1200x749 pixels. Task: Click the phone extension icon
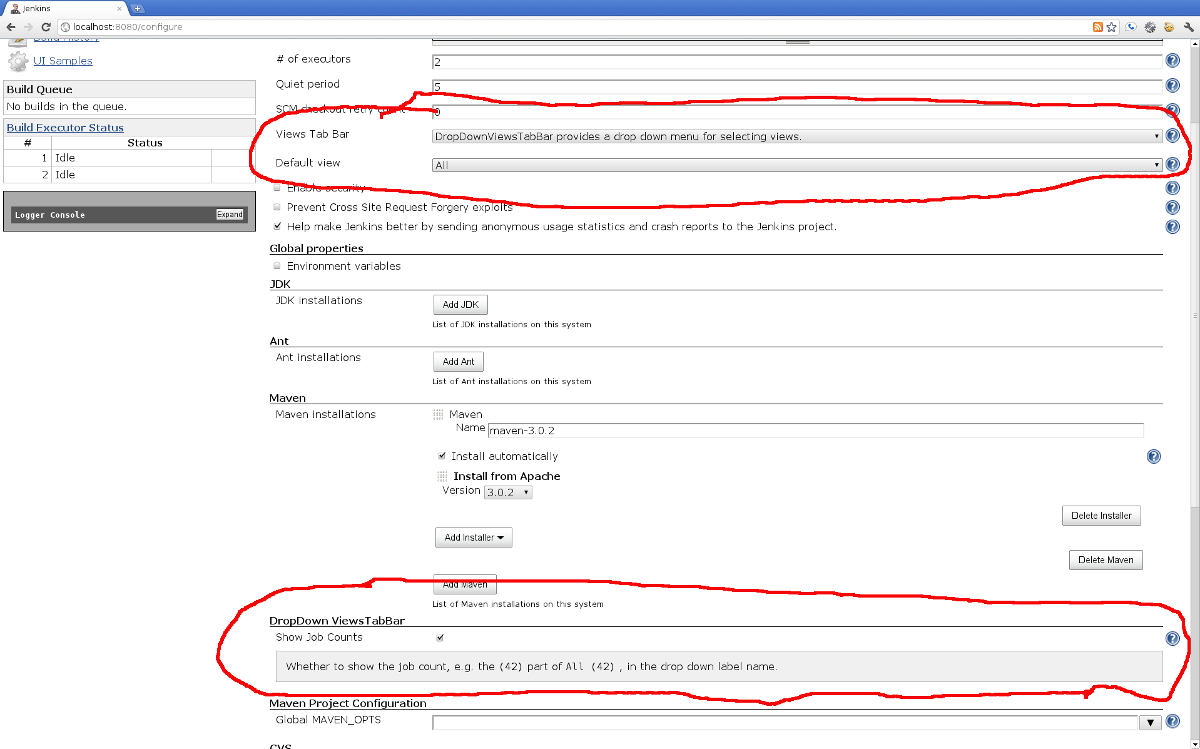(1131, 27)
